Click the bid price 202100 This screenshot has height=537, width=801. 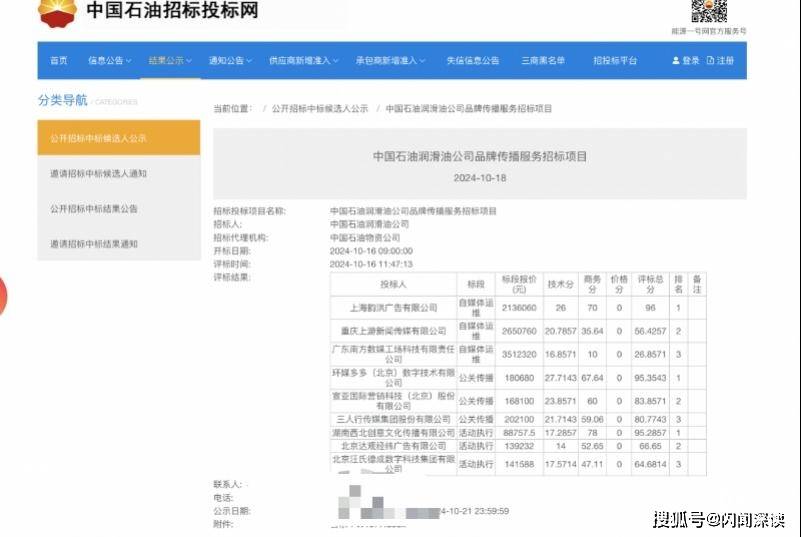[x=519, y=419]
